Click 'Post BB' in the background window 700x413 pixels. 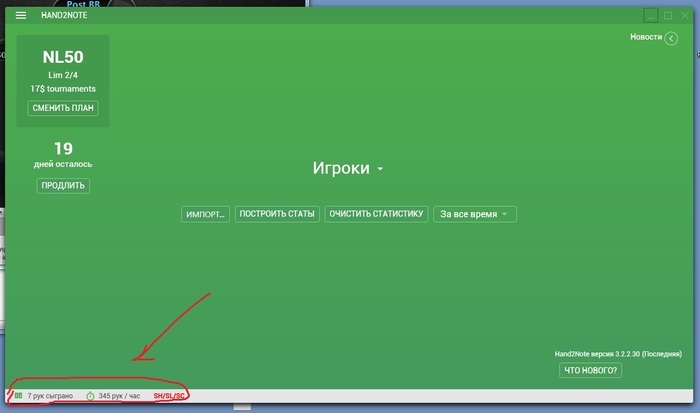[x=83, y=4]
